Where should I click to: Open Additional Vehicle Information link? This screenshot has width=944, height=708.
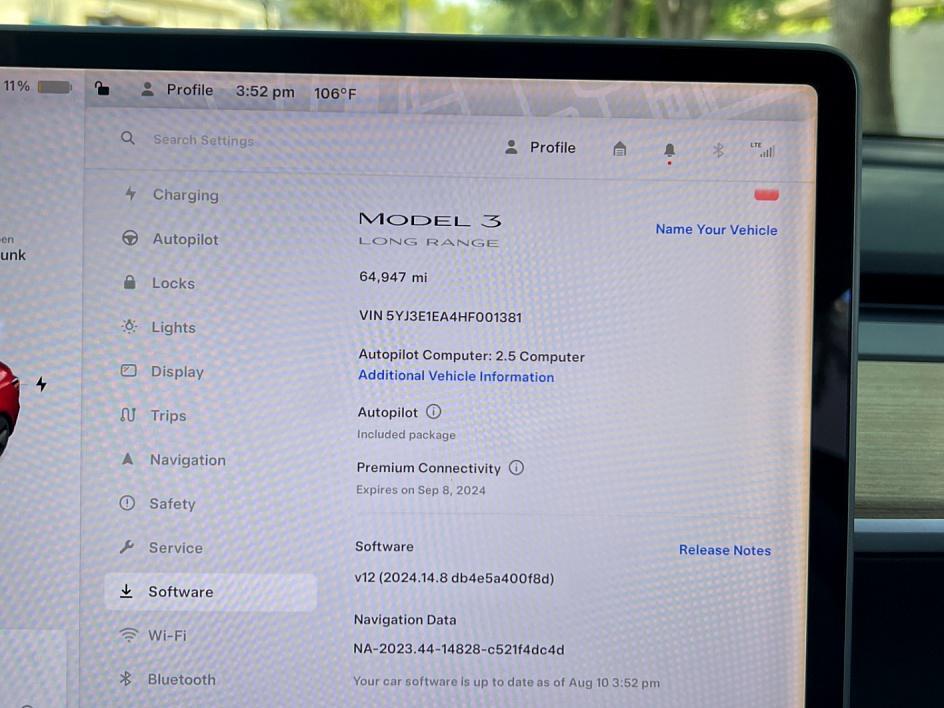(456, 376)
